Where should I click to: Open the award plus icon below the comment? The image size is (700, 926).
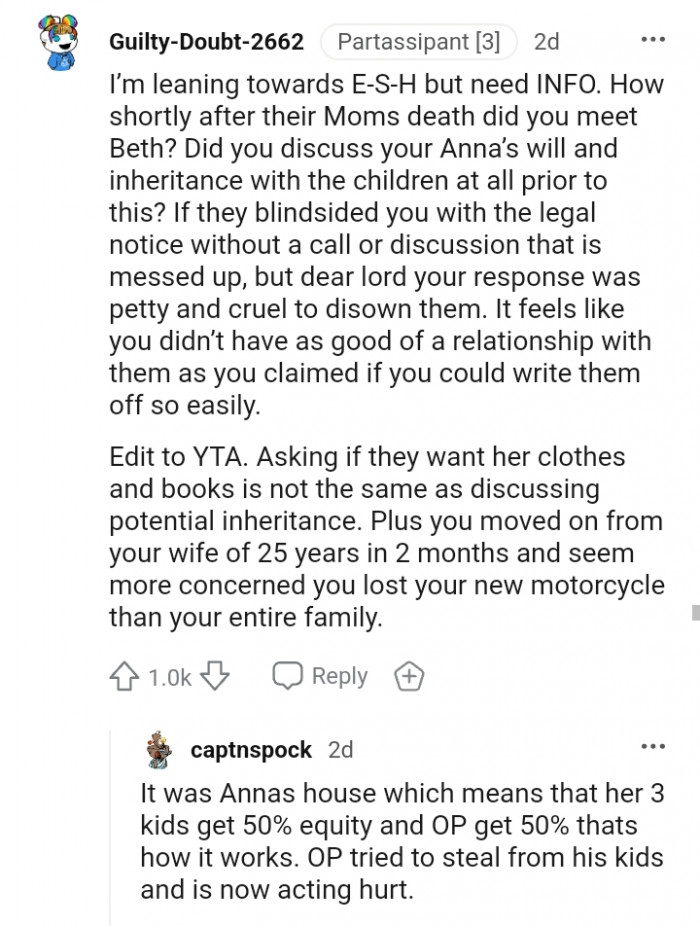[407, 676]
